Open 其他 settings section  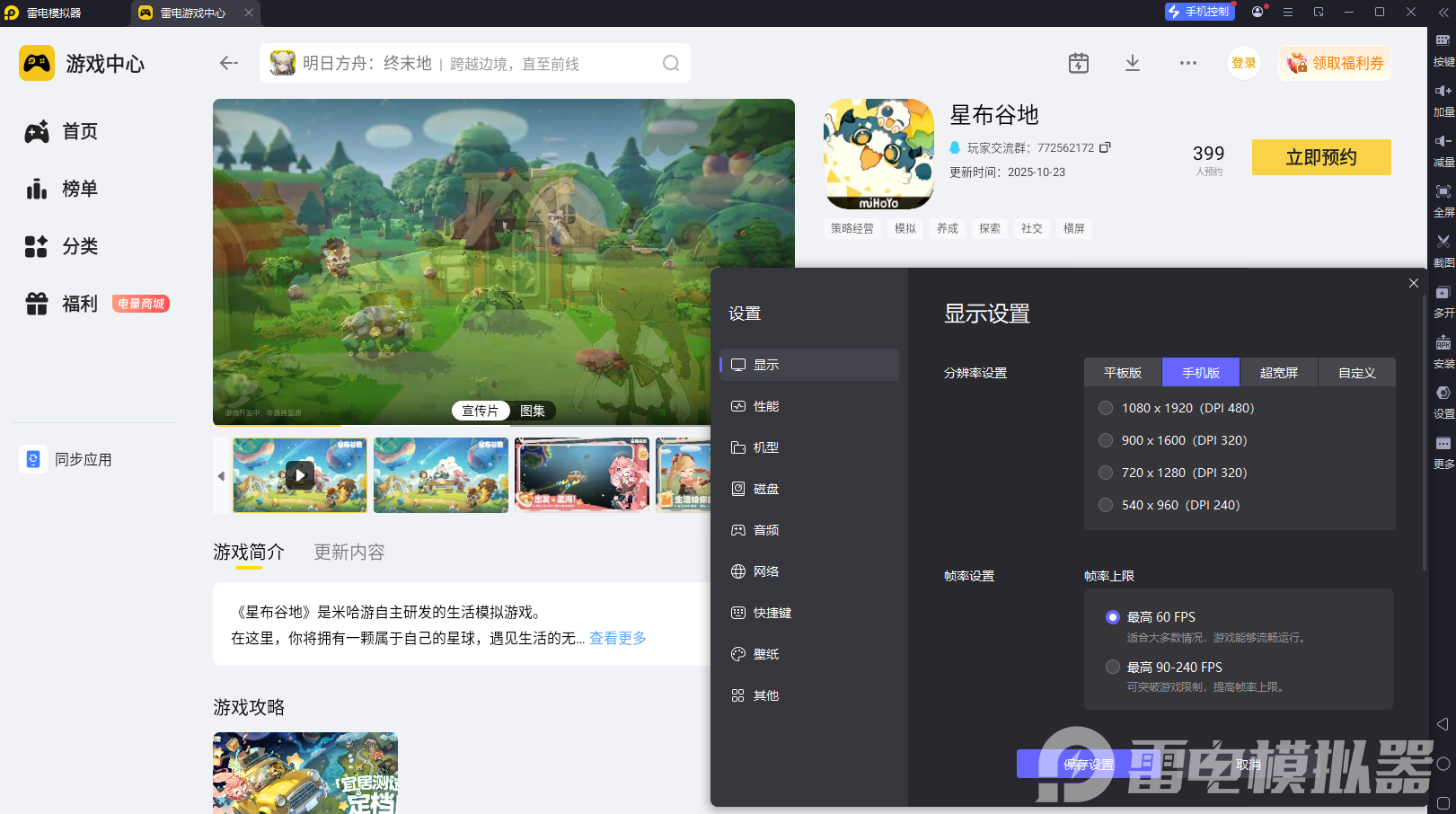point(809,695)
